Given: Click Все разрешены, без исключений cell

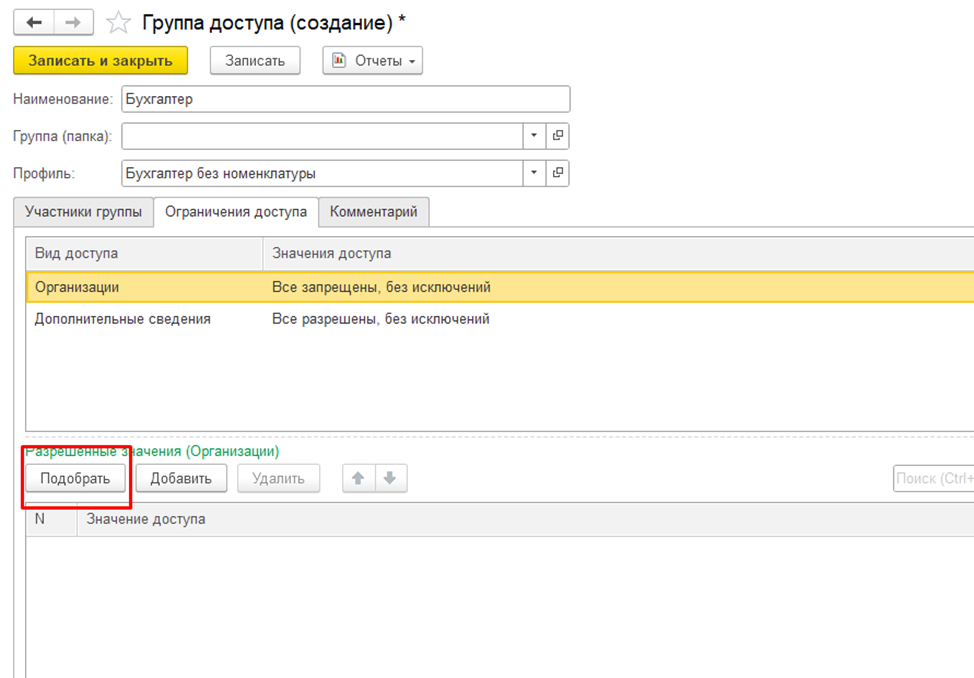Looking at the screenshot, I should click(381, 319).
